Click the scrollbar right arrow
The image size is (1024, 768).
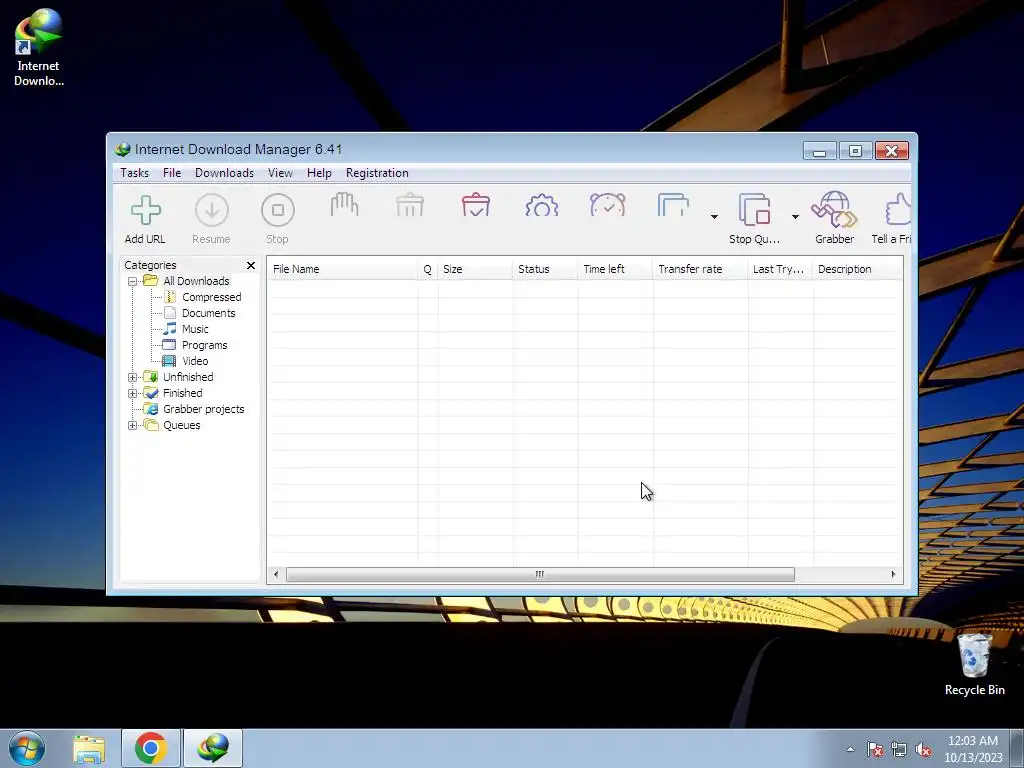coord(893,575)
